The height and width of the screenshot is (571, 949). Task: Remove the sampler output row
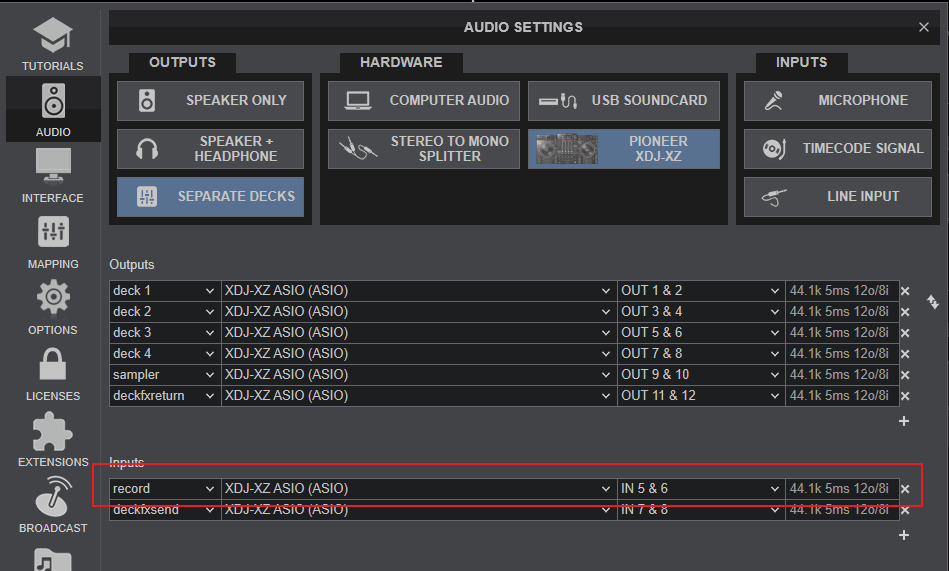coord(905,375)
